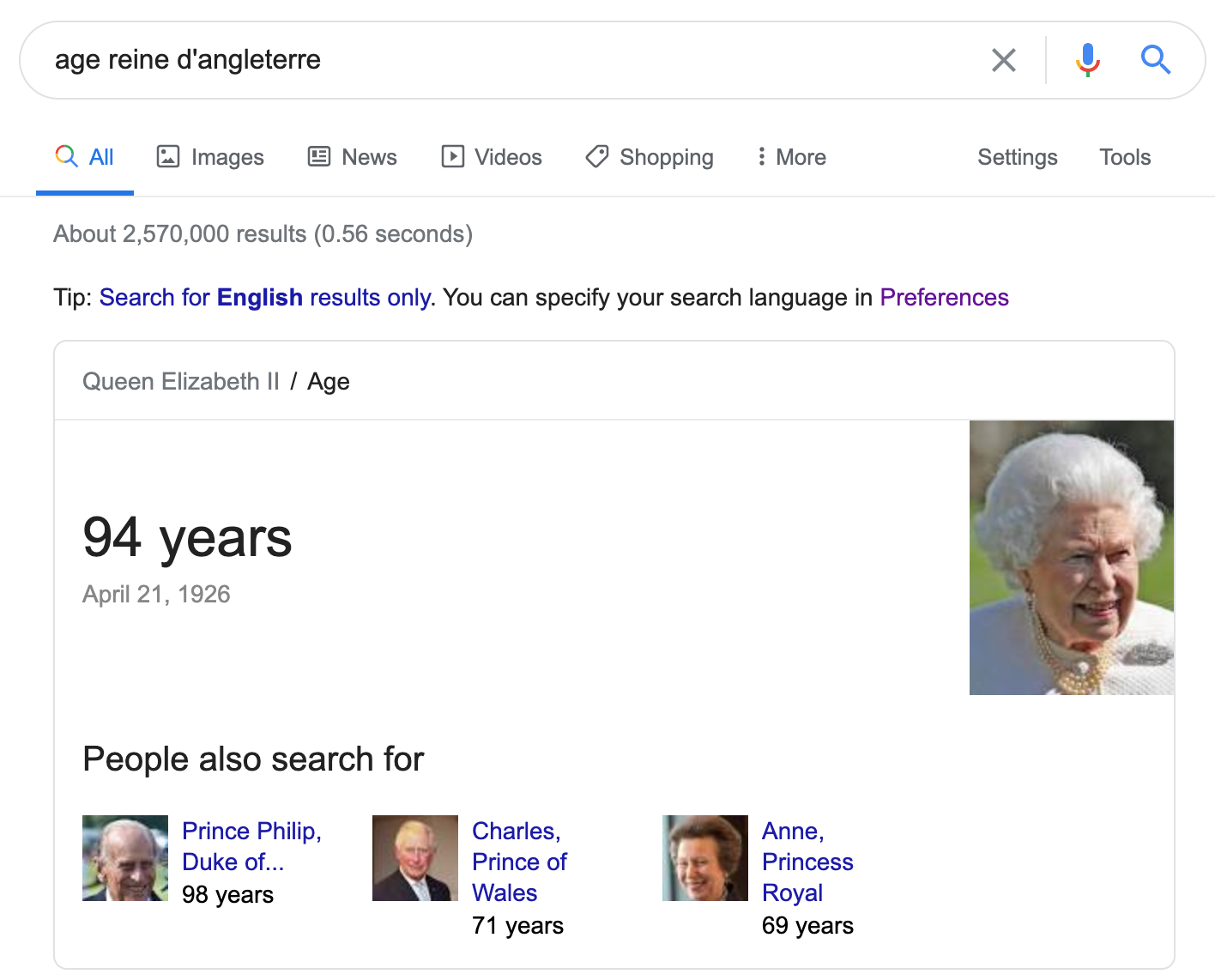
Task: Click the blue magnifying glass search button
Action: 1155,60
